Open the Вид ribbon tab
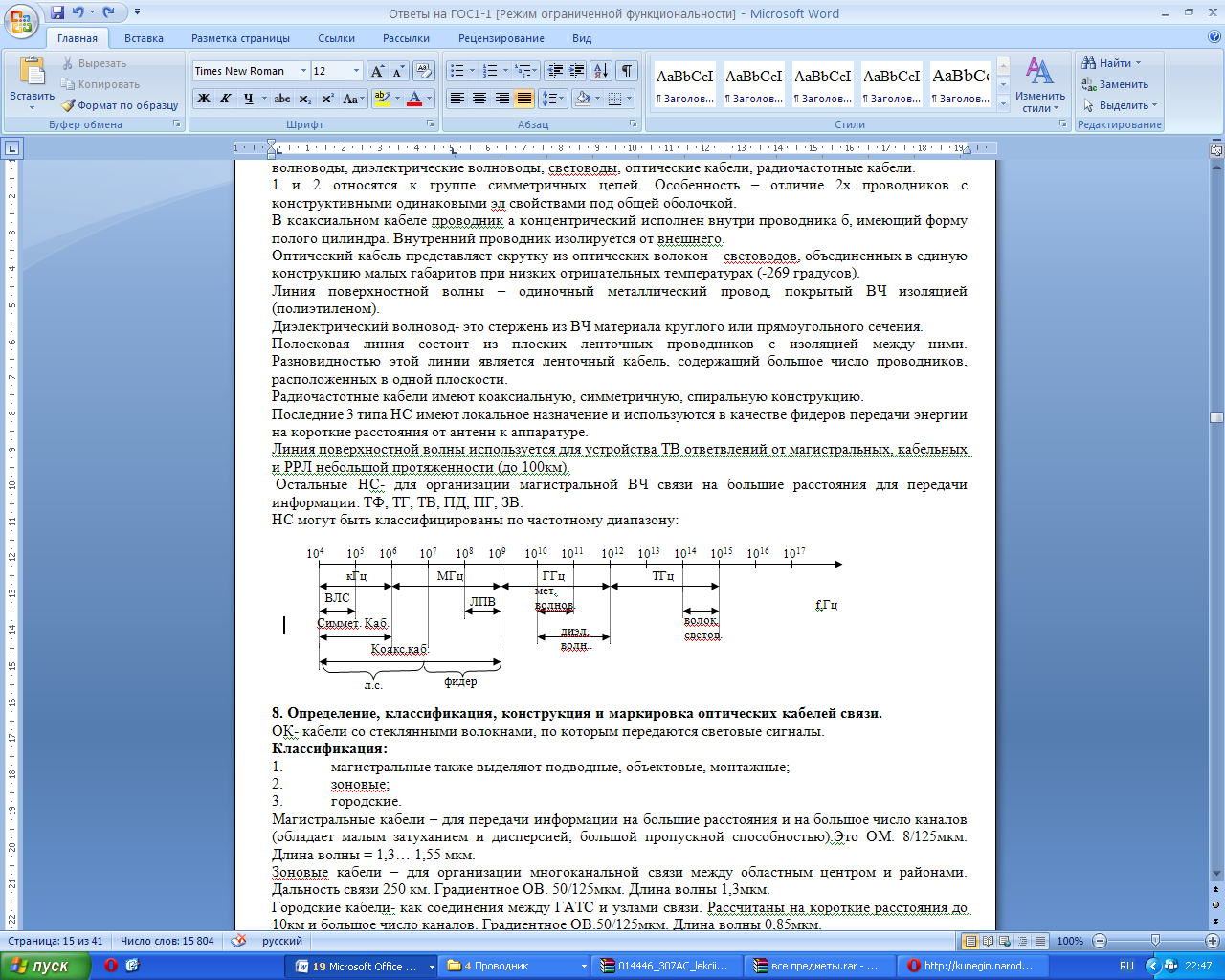The width and height of the screenshot is (1225, 980). coord(582,38)
